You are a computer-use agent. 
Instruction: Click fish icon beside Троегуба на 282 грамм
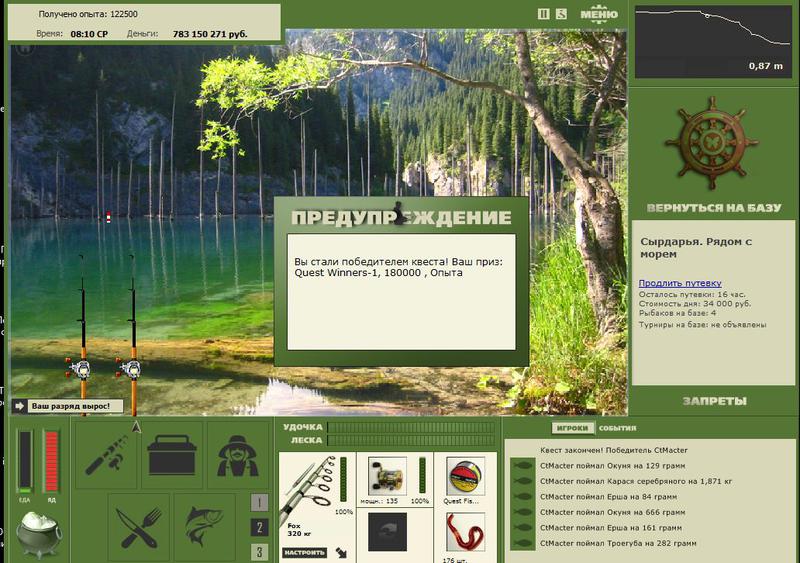coord(523,543)
